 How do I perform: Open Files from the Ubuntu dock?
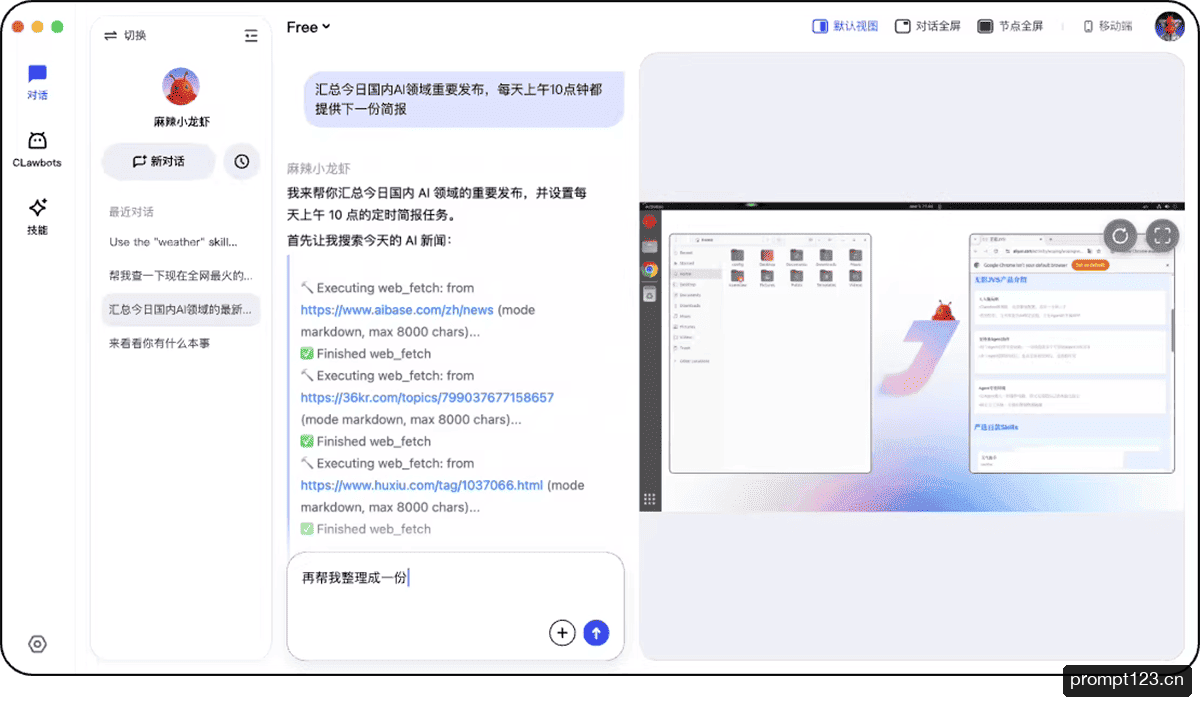(x=649, y=246)
